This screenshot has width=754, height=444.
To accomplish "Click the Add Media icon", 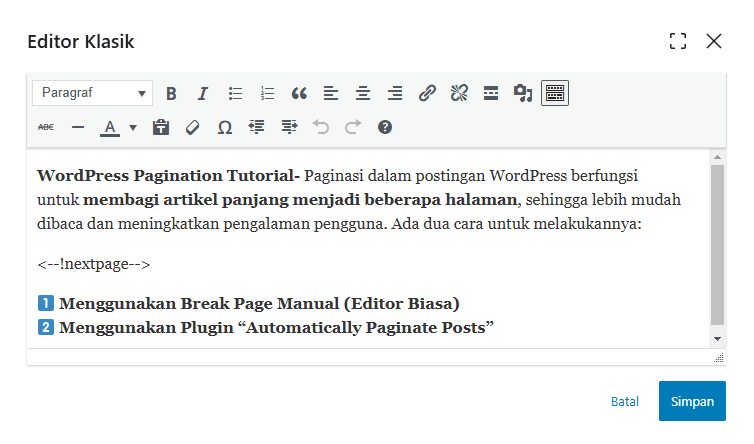I will 523,93.
